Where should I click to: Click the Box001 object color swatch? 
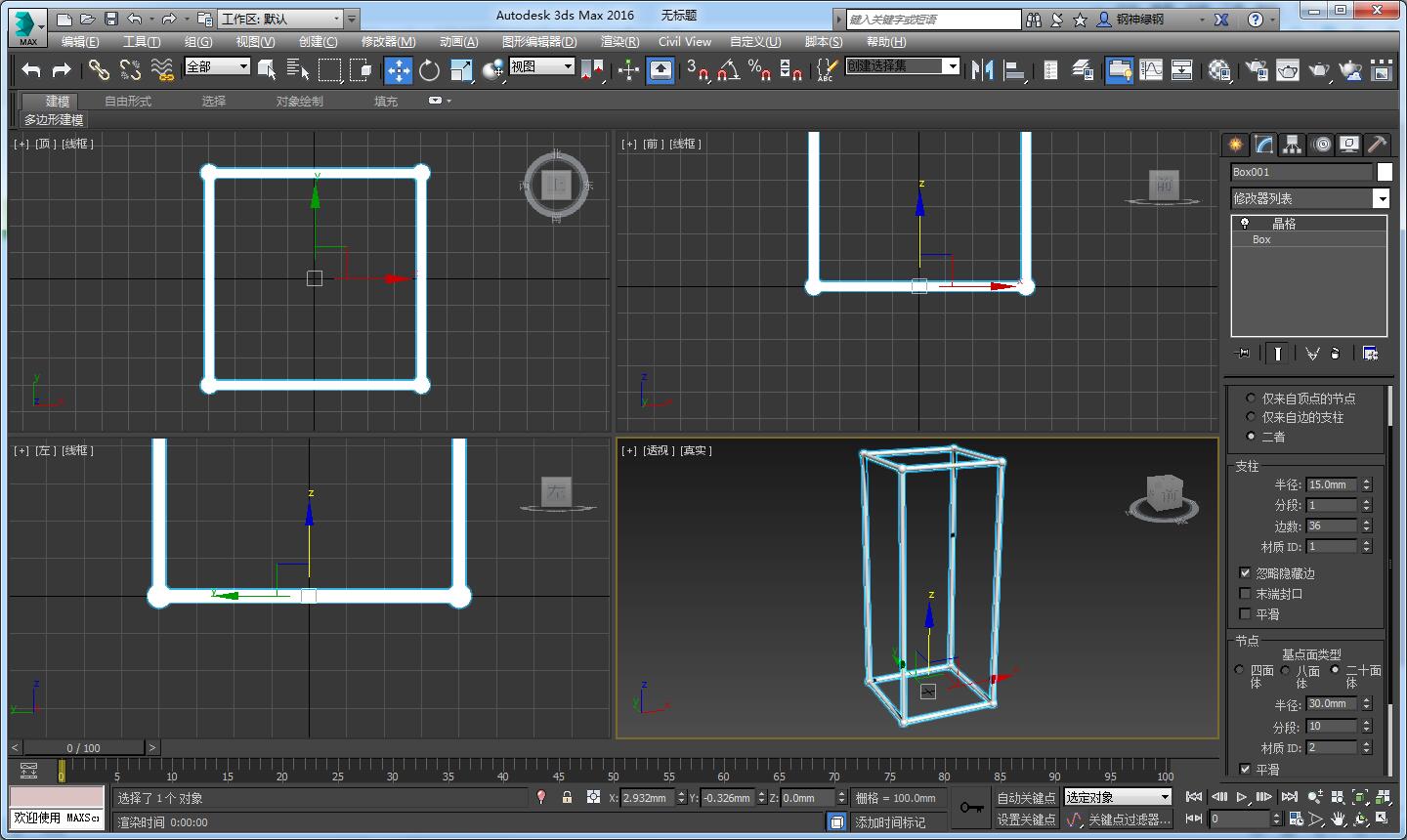click(1385, 172)
